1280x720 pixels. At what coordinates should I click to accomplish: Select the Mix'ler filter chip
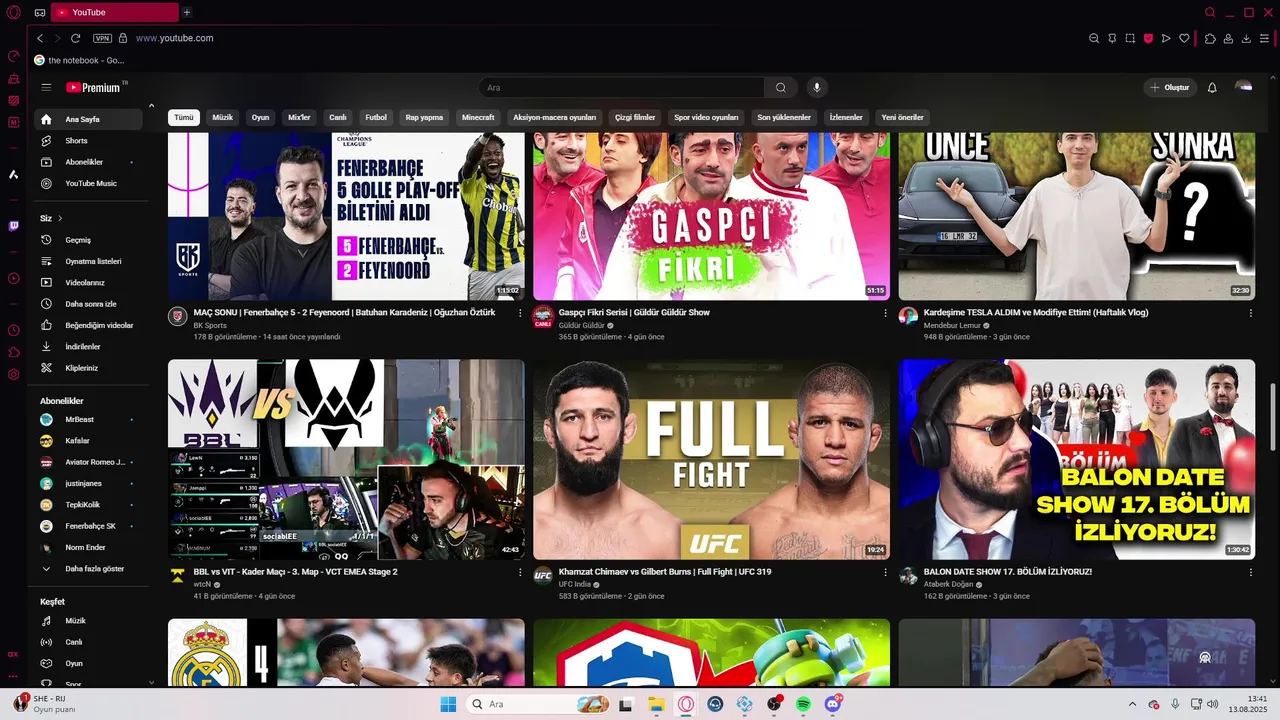click(x=299, y=117)
